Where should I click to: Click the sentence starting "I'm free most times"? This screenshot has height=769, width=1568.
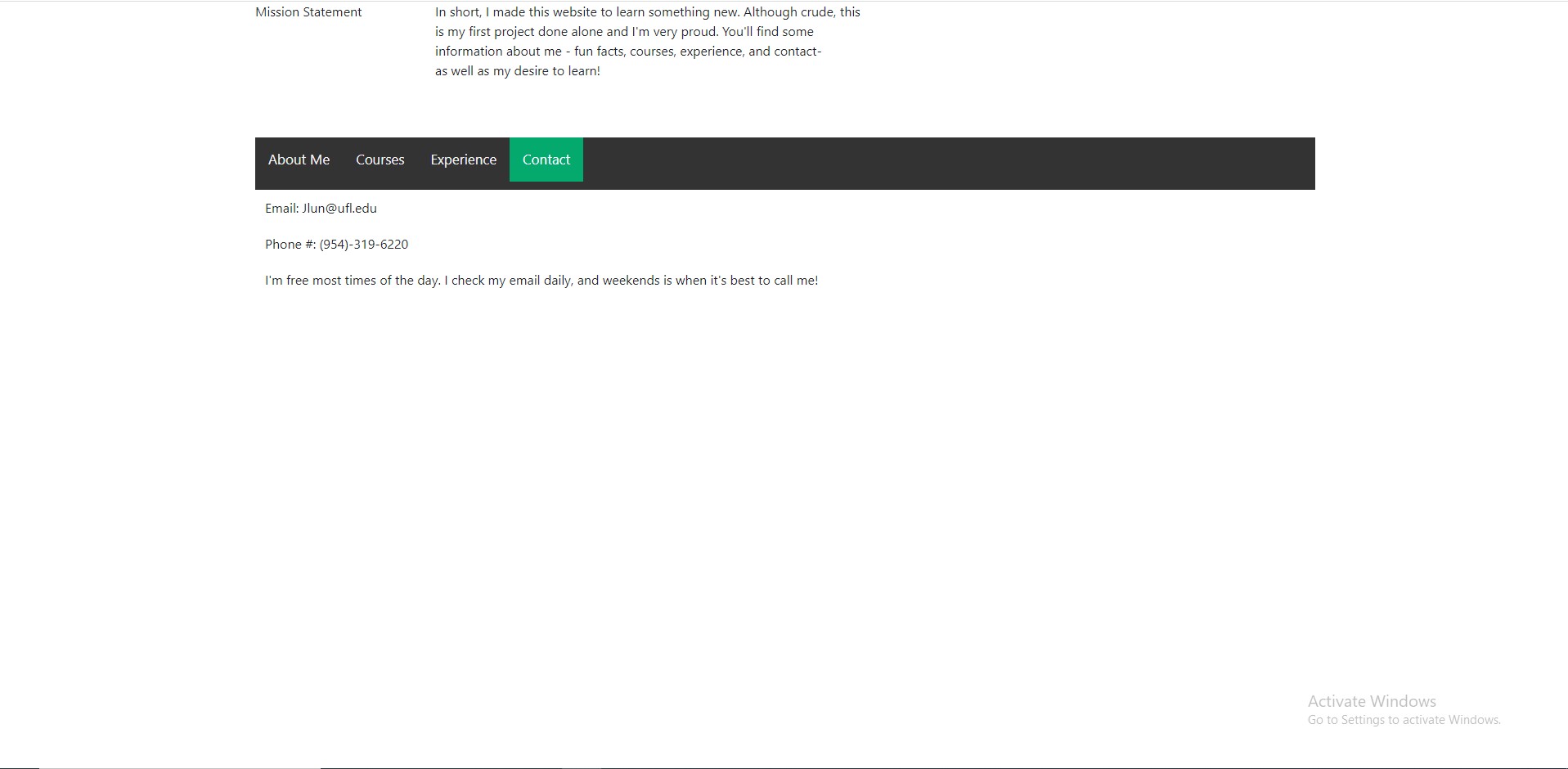352,281
